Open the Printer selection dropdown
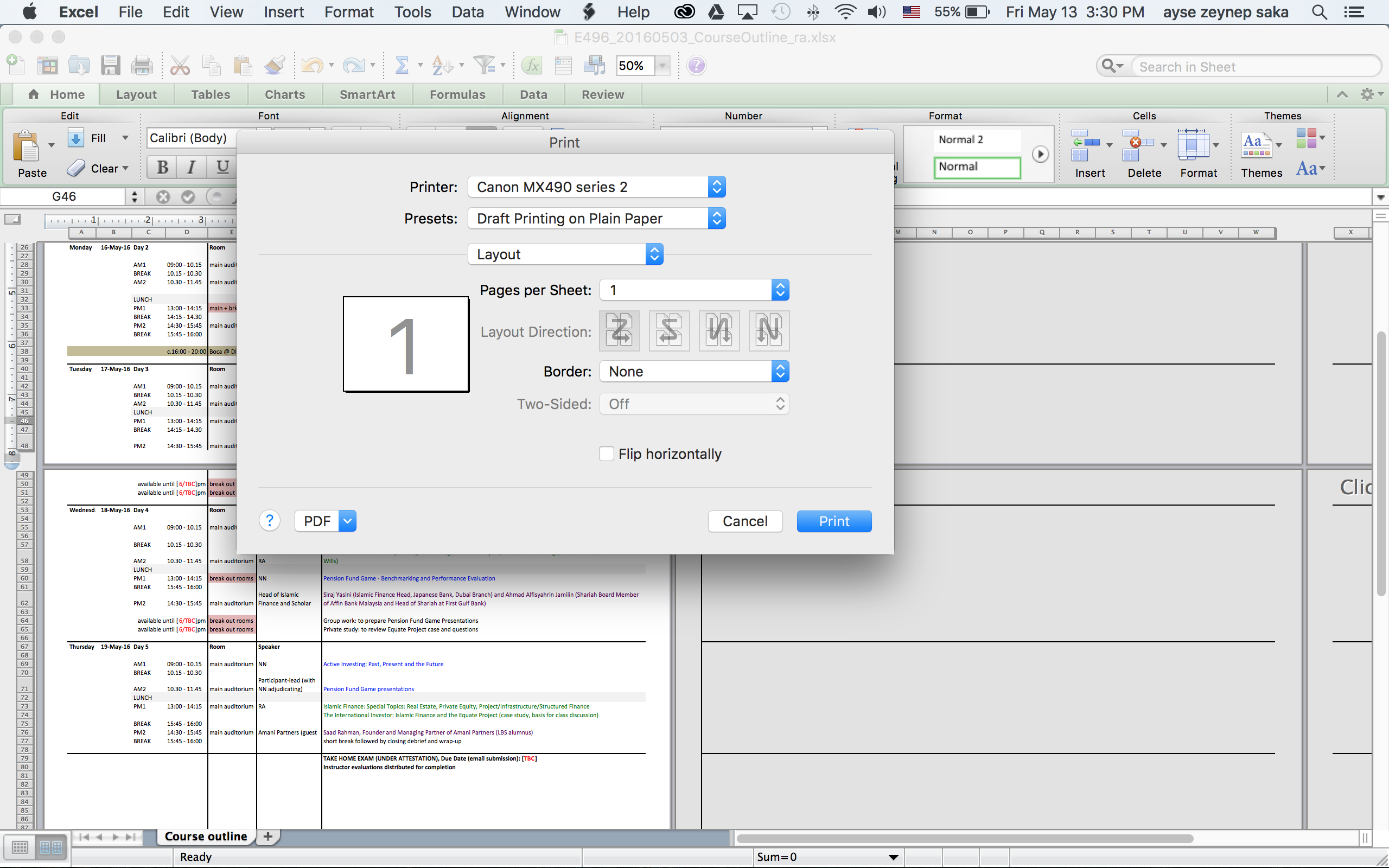Viewport: 1389px width, 868px height. click(x=596, y=187)
